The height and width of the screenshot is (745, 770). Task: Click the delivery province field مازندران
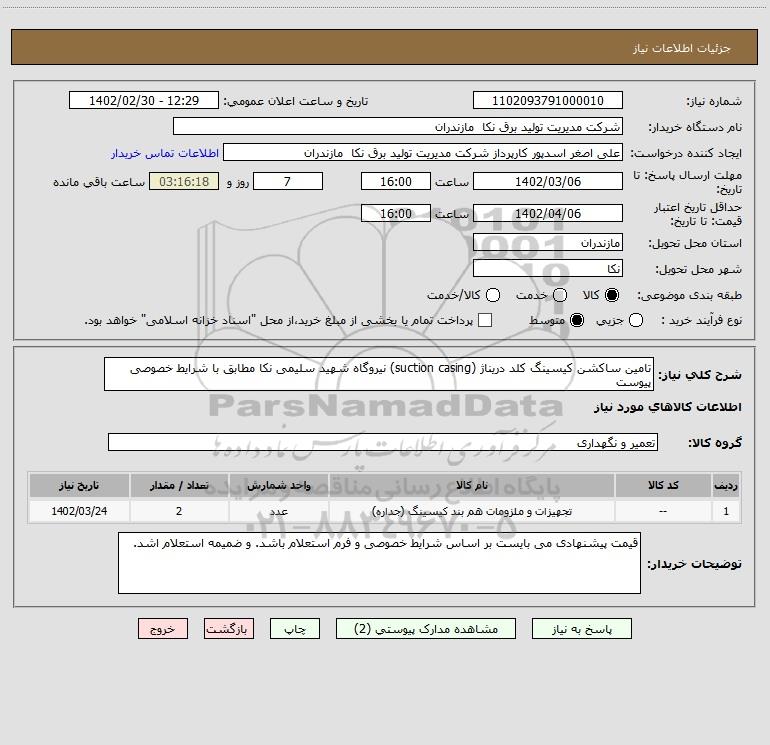[x=548, y=243]
